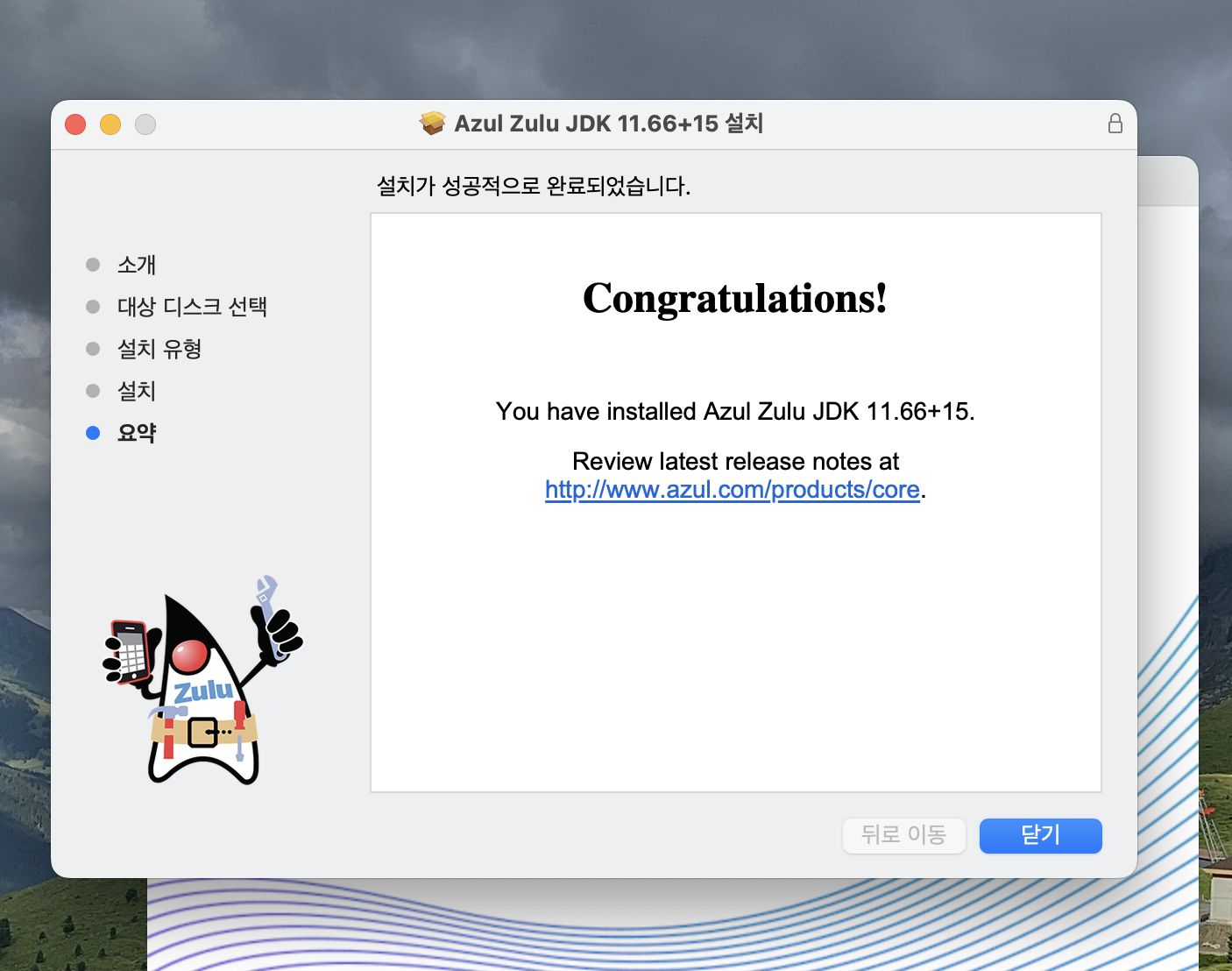Click the 'Review latest release notes at' text
The width and height of the screenshot is (1232, 971).
tap(735, 461)
